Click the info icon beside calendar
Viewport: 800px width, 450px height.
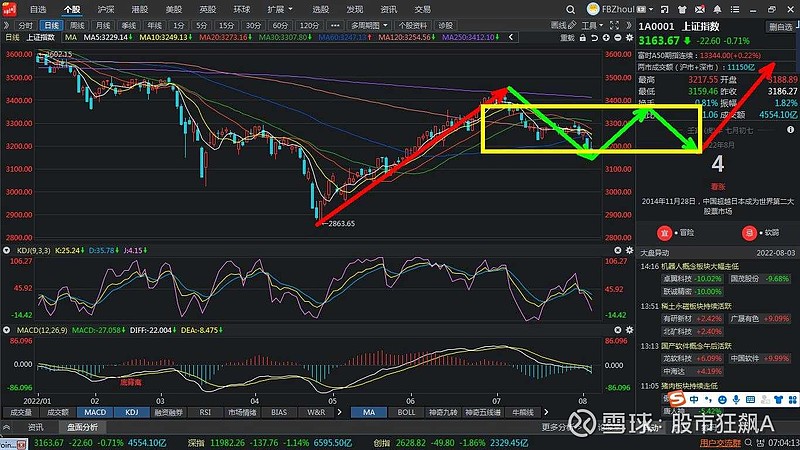(x=790, y=130)
